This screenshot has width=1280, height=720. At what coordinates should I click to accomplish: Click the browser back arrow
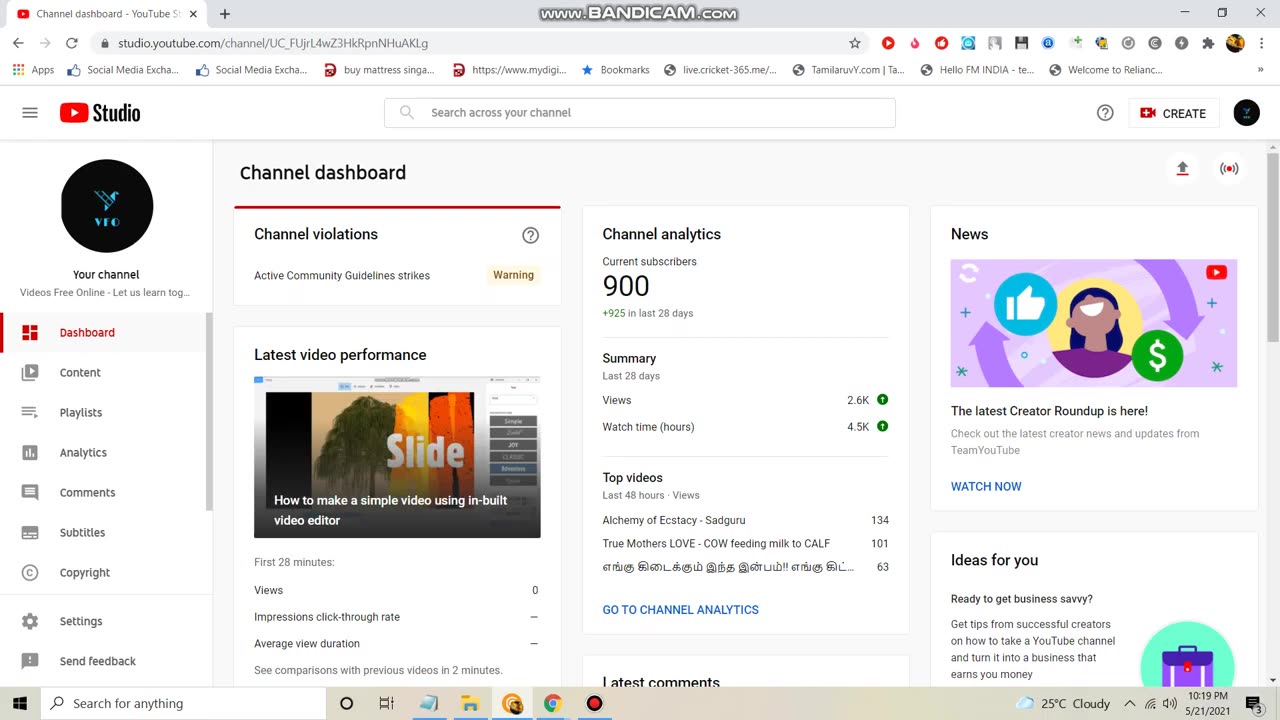[x=18, y=43]
